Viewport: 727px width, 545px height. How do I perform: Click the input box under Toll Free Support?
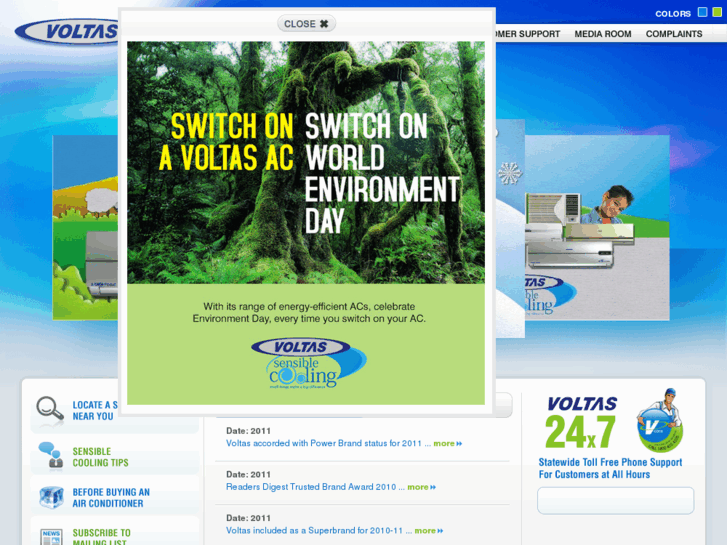616,500
